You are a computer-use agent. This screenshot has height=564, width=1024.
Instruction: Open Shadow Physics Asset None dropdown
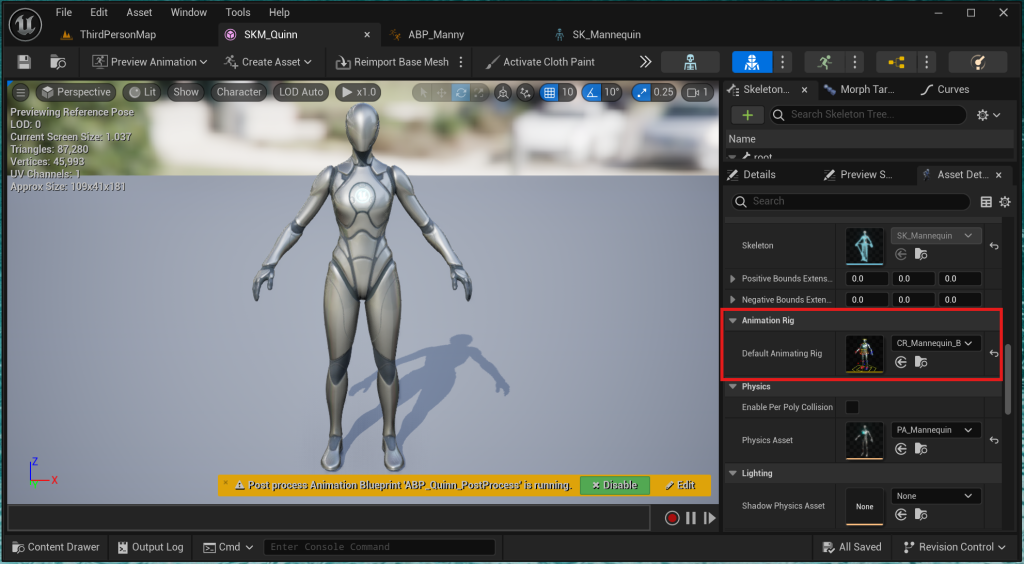pyautogui.click(x=936, y=496)
